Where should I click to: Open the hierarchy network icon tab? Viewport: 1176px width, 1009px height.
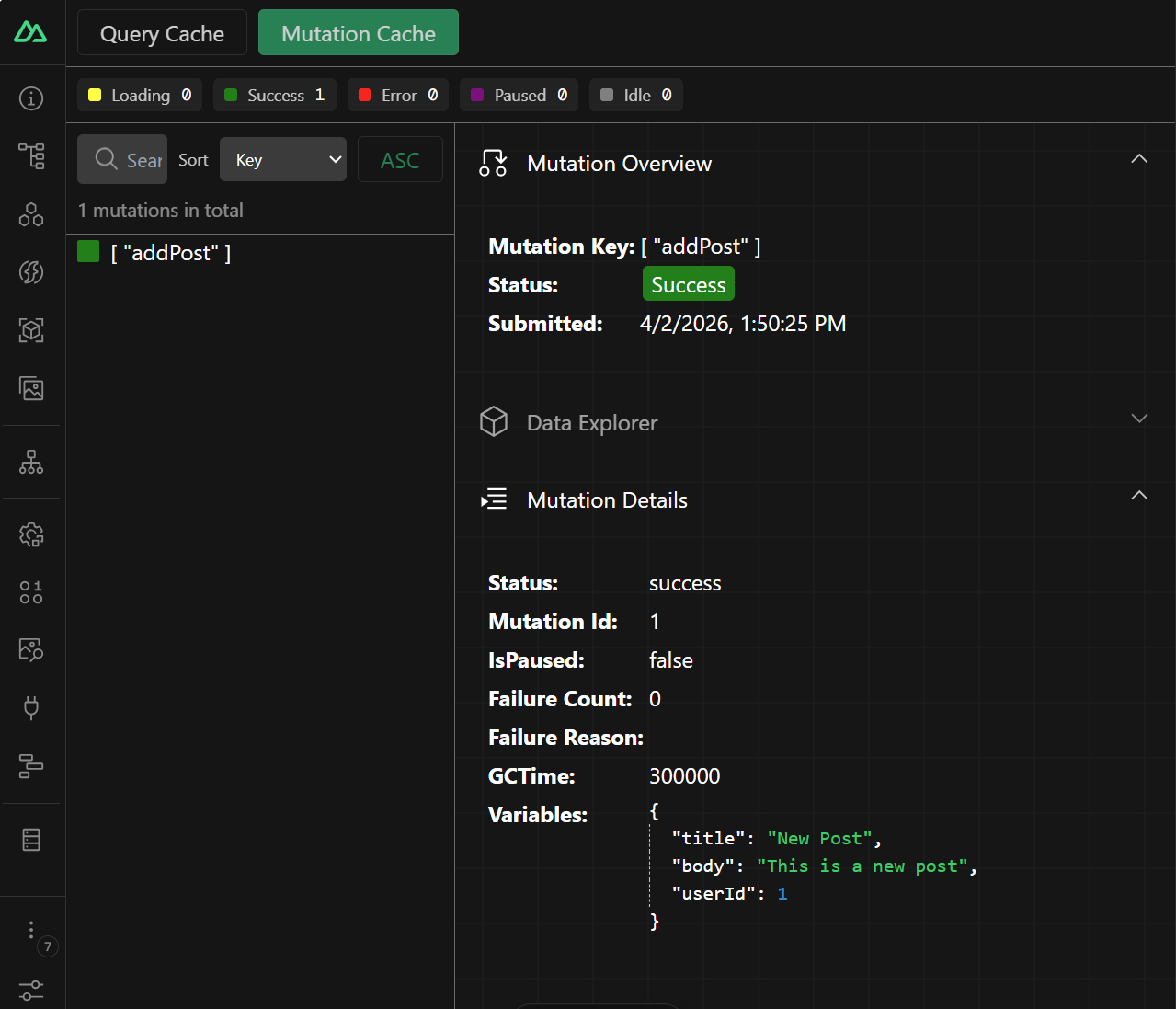click(x=31, y=462)
